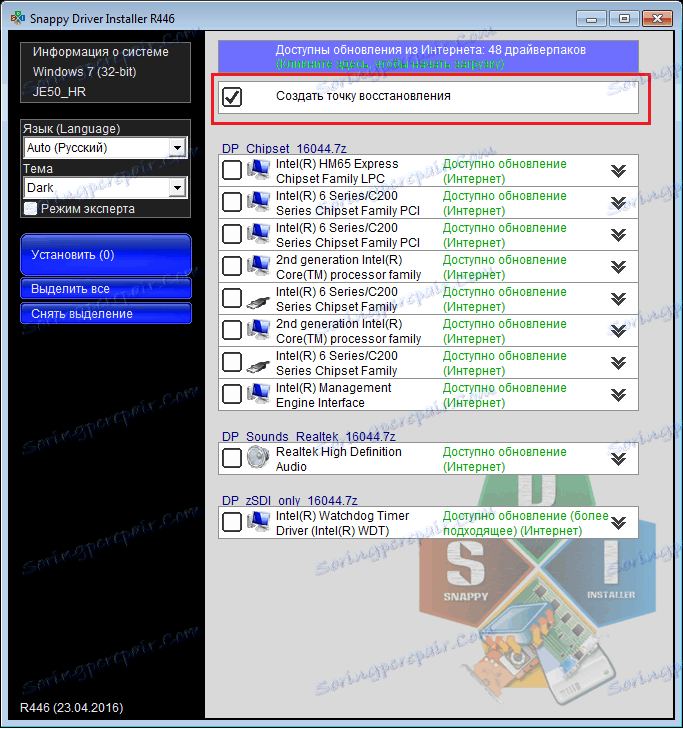The height and width of the screenshot is (729, 683).
Task: Check the Intel Management Engine Interface driver
Action: pos(232,394)
